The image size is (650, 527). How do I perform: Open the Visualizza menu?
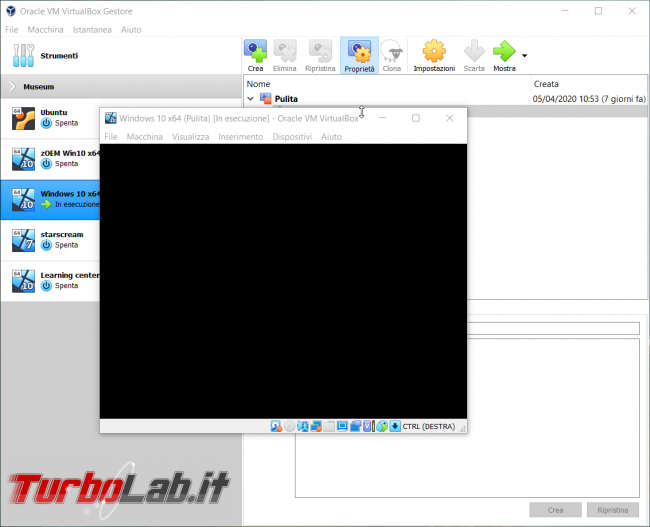point(190,136)
